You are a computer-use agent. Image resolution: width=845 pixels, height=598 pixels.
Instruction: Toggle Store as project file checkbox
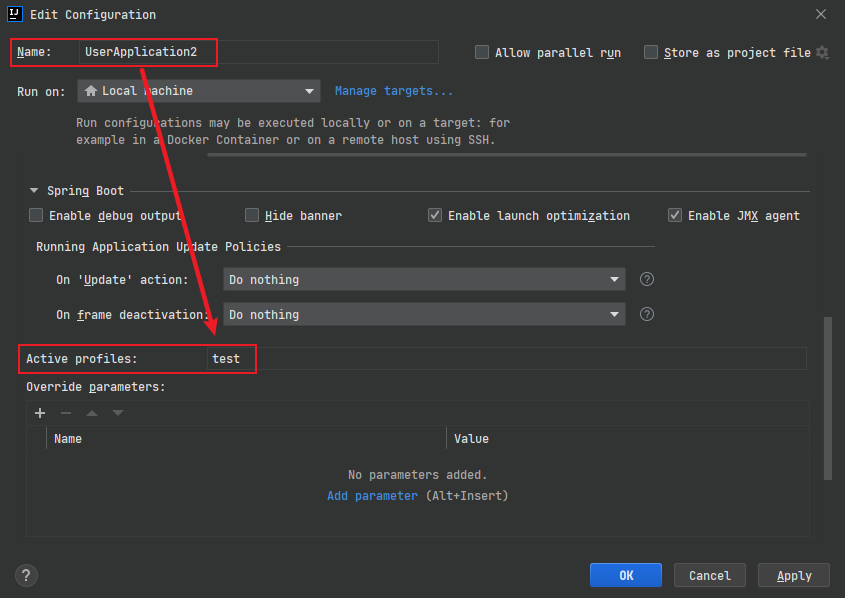651,52
